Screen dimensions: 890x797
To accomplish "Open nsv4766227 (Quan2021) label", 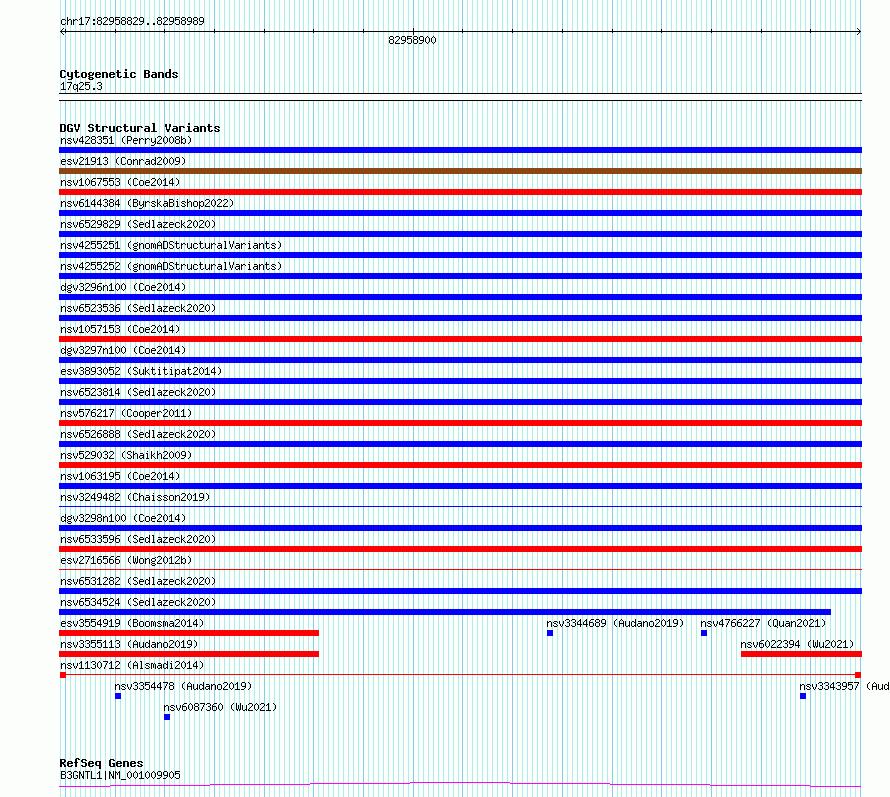I will [x=763, y=623].
